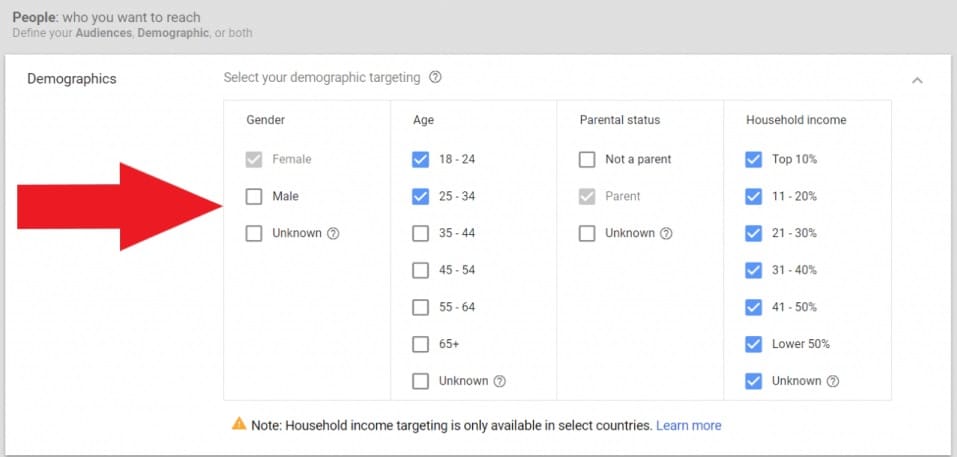
Task: Click the Demographics section title
Action: pyautogui.click(x=71, y=79)
